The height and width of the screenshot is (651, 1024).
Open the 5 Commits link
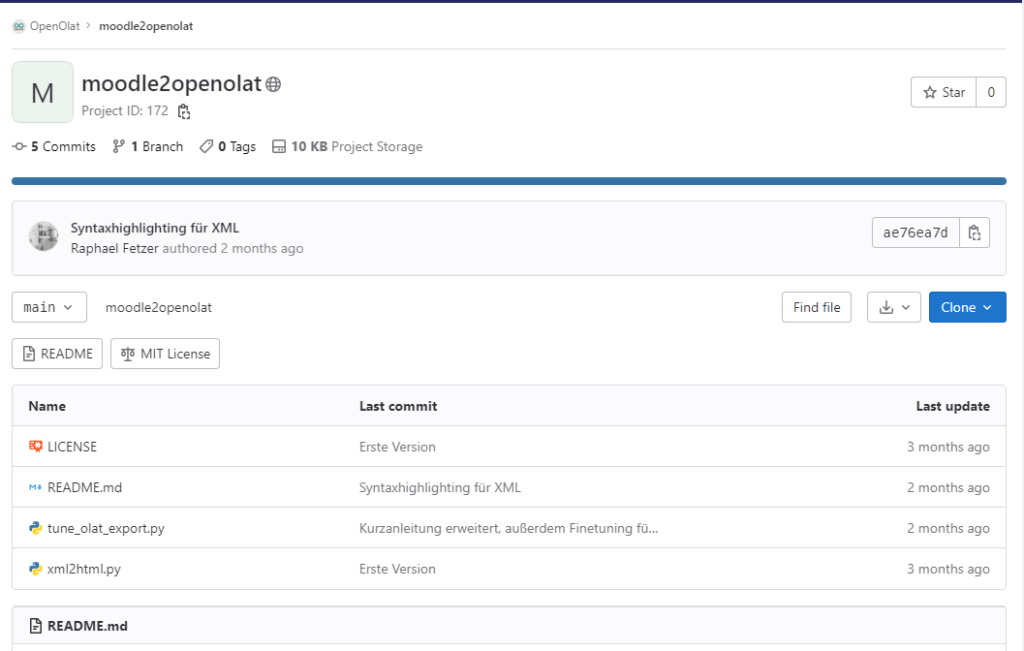point(54,146)
